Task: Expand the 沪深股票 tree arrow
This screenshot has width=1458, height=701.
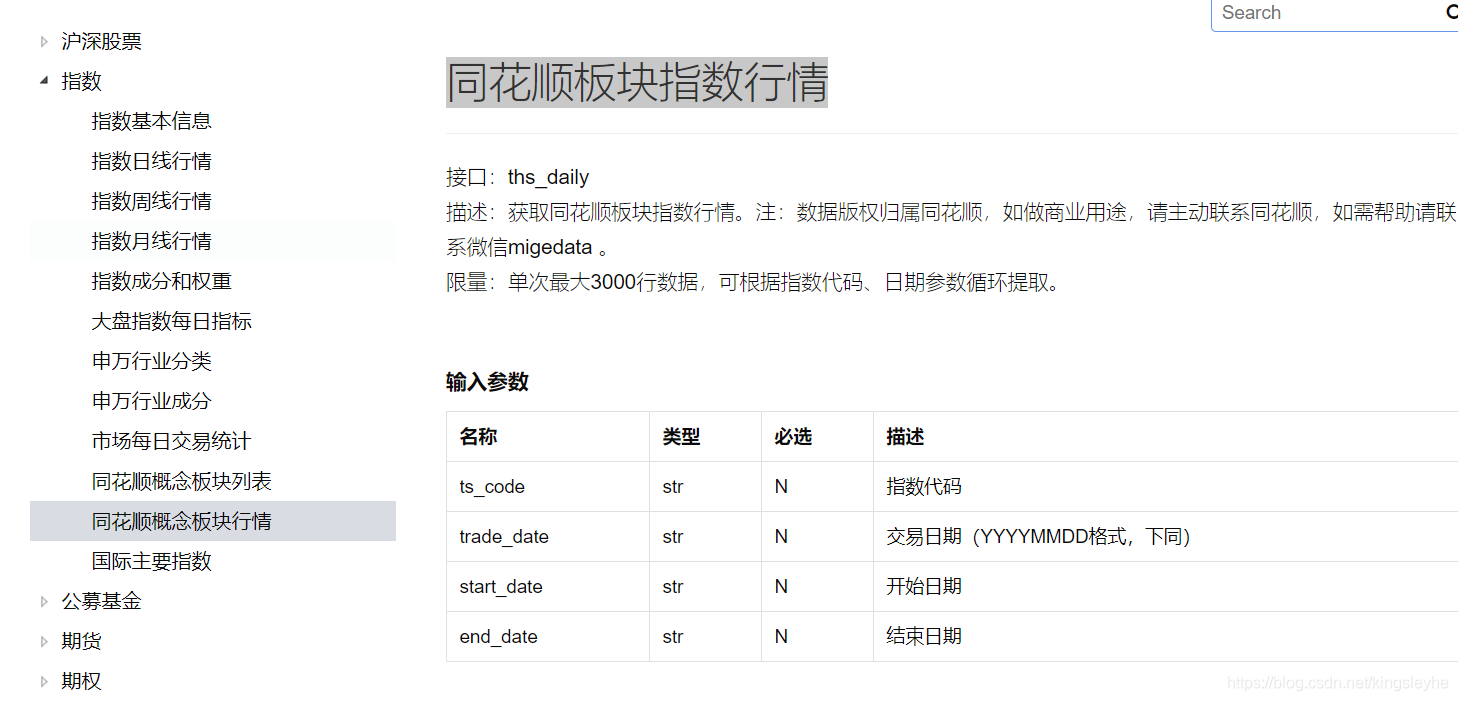Action: [x=44, y=41]
